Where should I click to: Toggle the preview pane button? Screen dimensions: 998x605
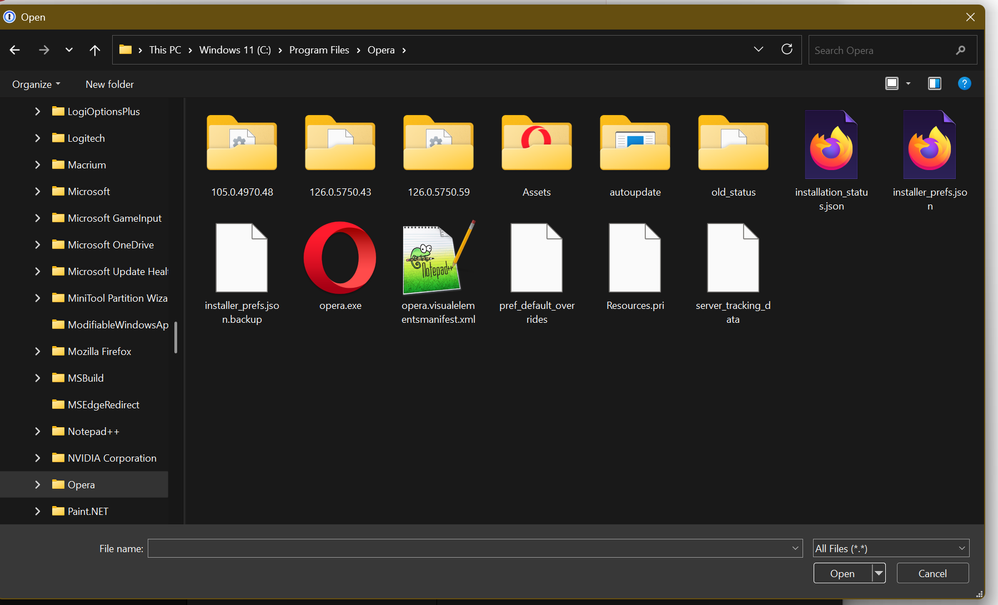(x=934, y=84)
